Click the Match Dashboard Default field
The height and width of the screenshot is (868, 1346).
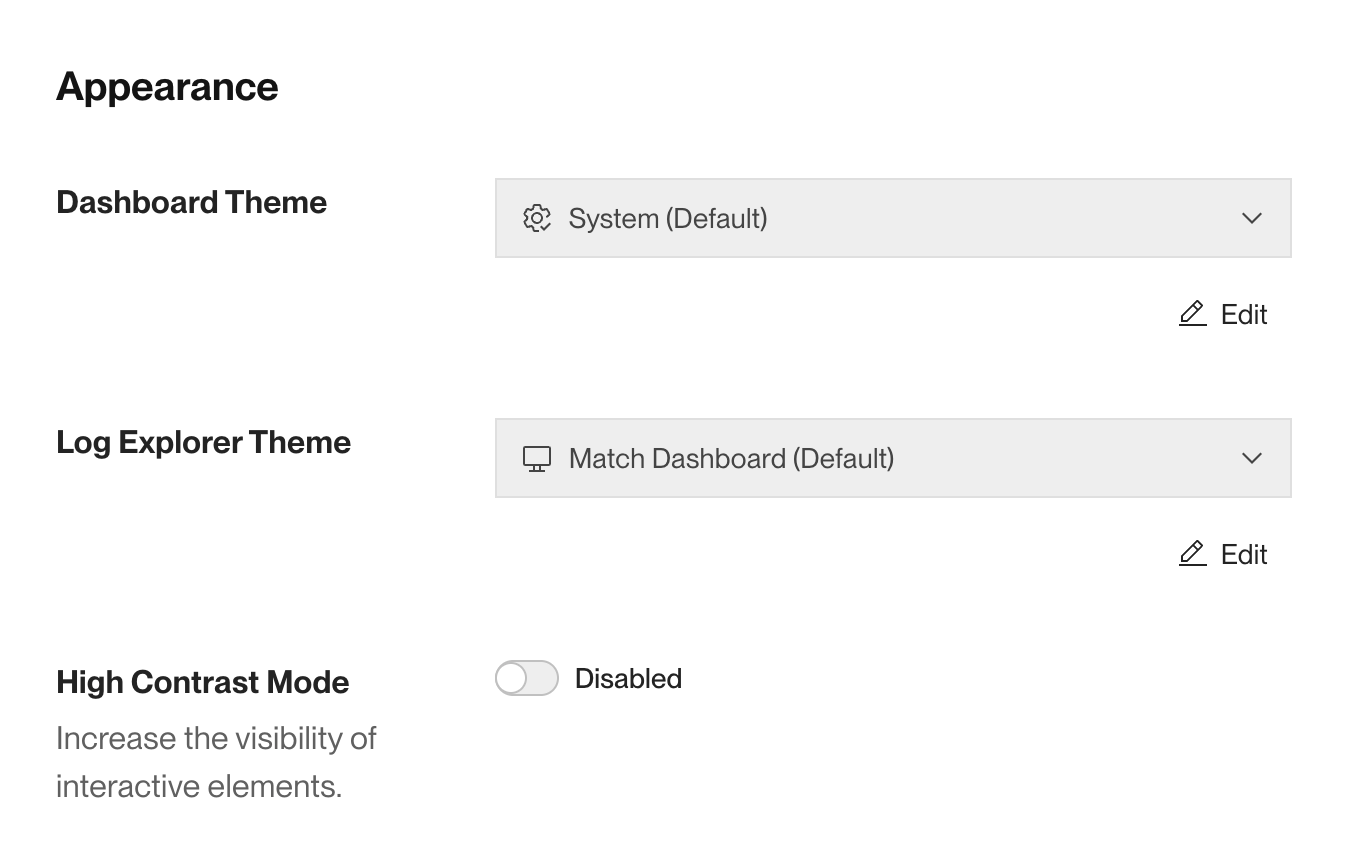pyautogui.click(x=893, y=458)
